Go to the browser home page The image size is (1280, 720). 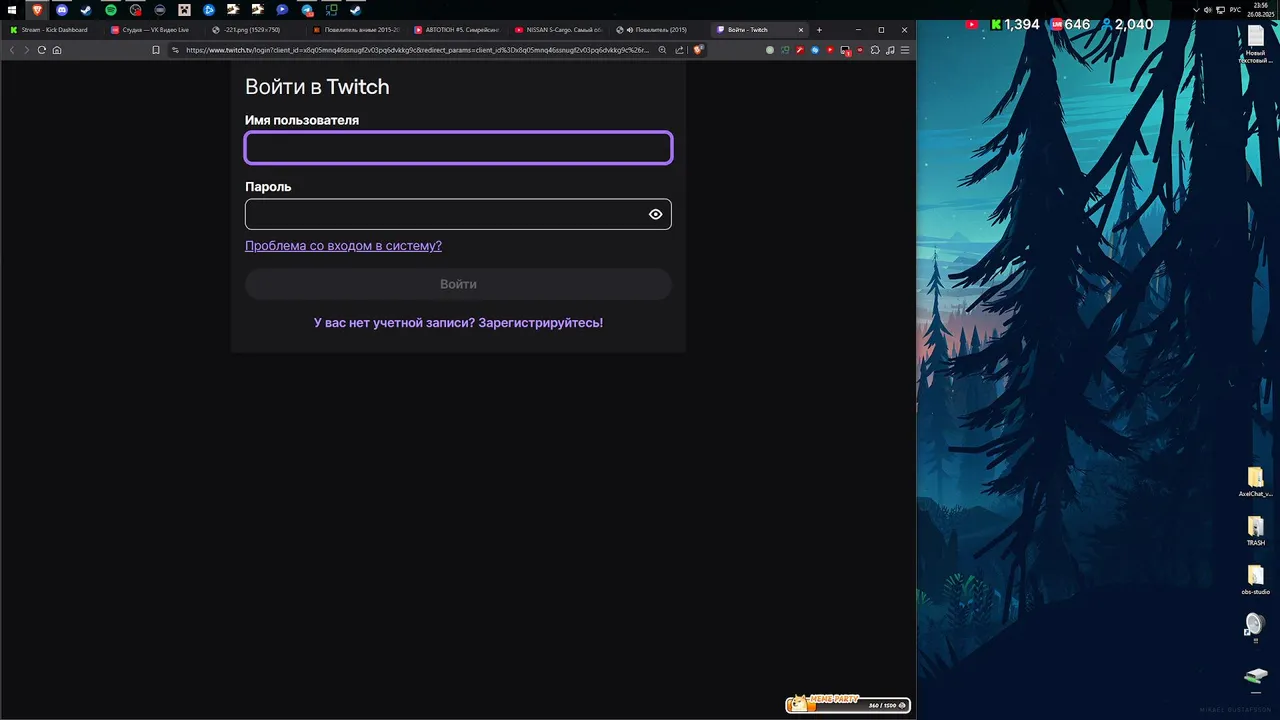click(57, 50)
